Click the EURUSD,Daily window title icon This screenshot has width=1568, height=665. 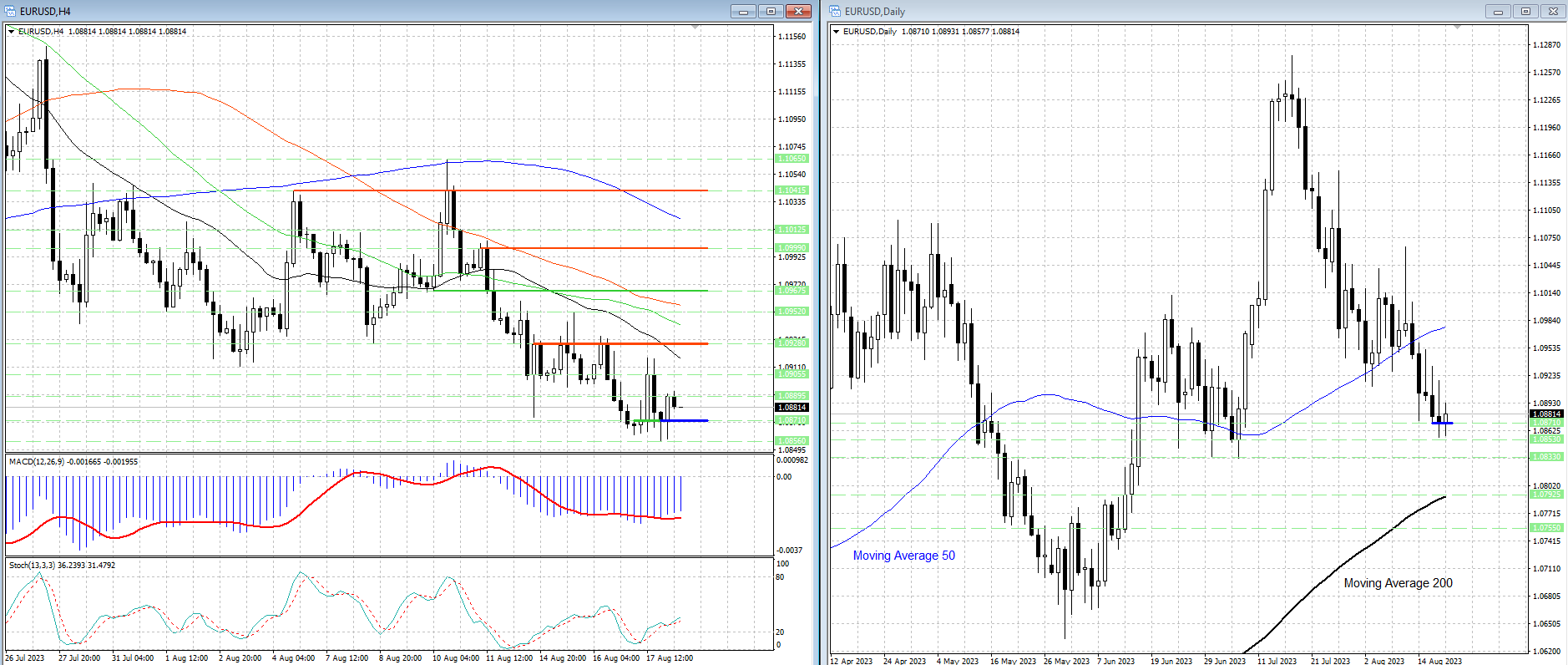(835, 11)
